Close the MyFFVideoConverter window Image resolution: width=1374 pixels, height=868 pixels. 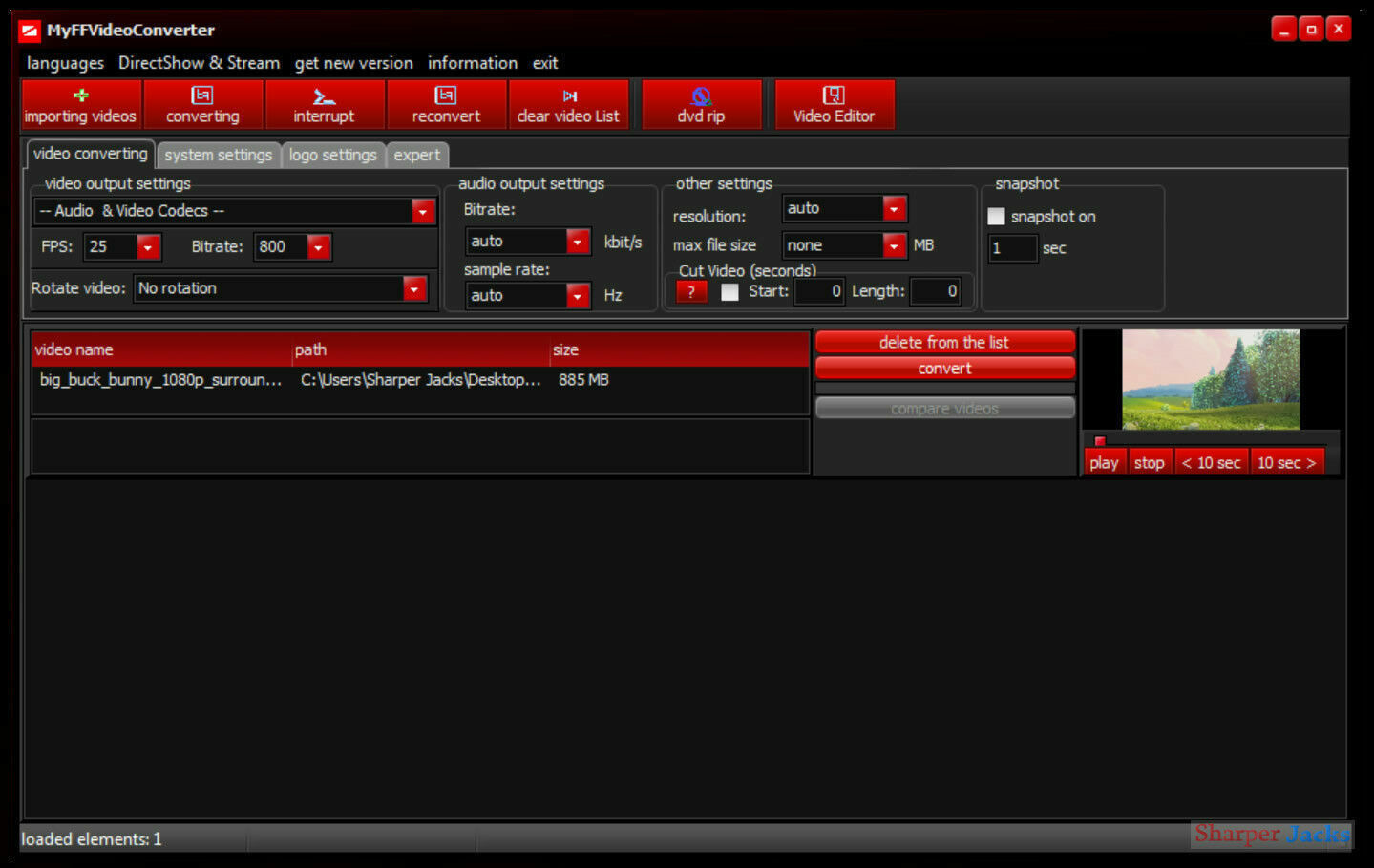point(1339,30)
